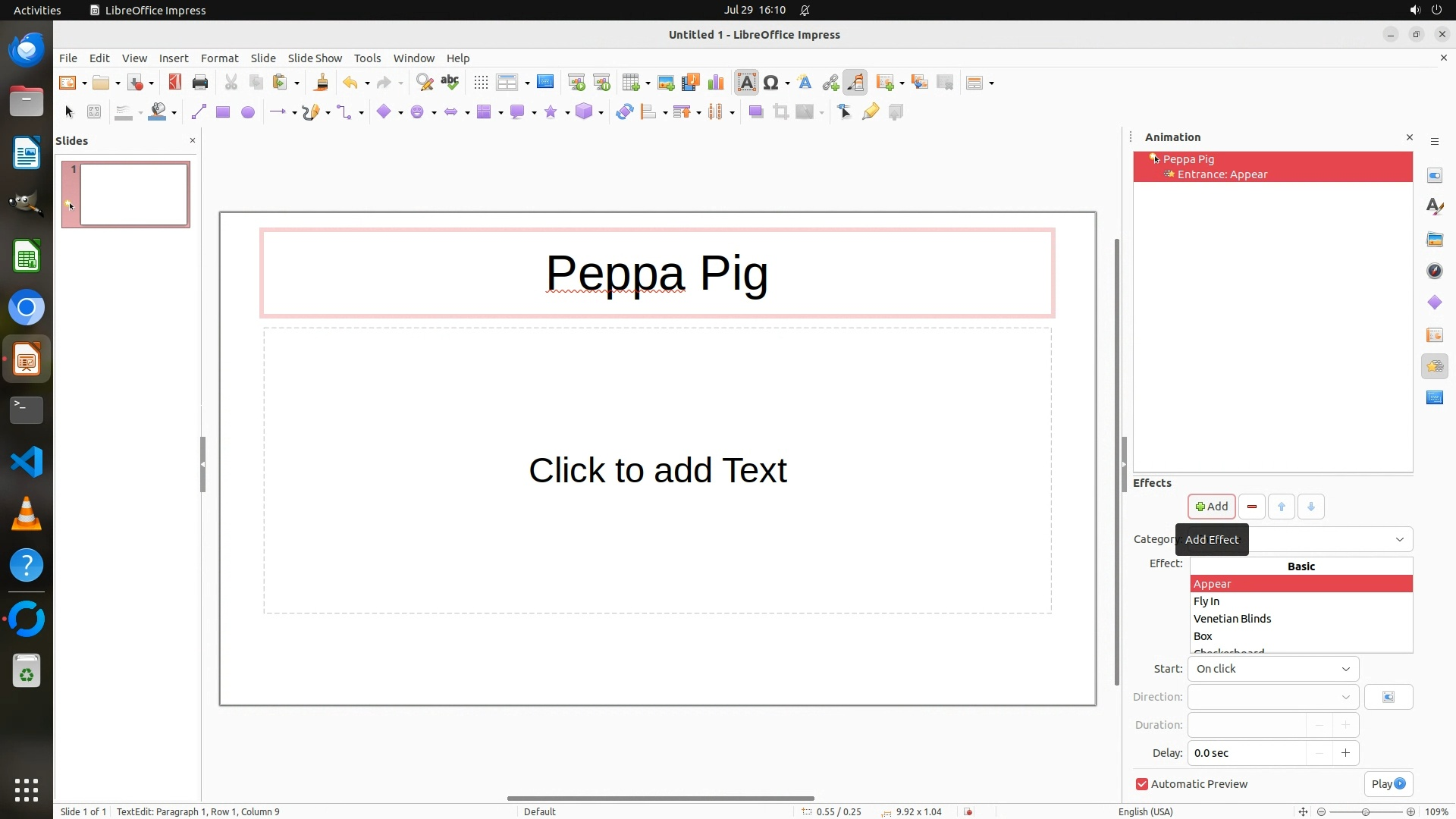Toggle the Insert Text Box tool
Screen dimensions: 1456x819
click(x=746, y=83)
